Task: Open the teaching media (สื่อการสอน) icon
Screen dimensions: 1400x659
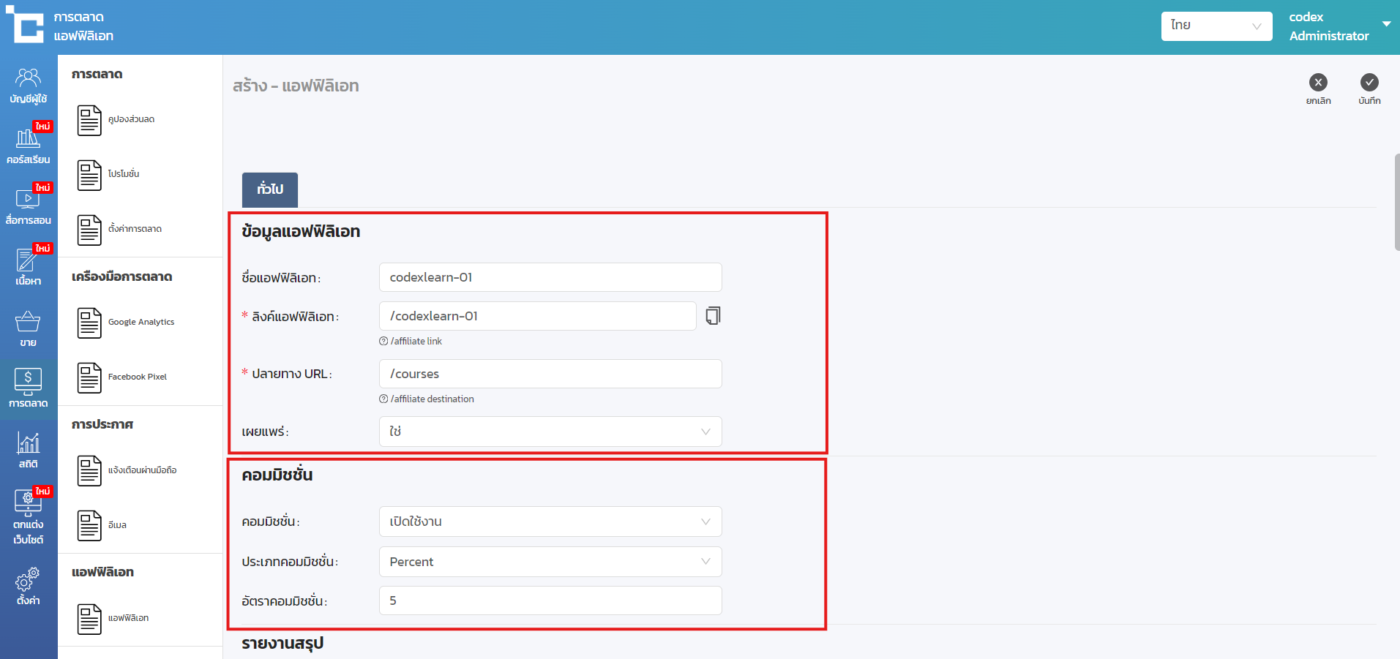Action: click(x=28, y=206)
